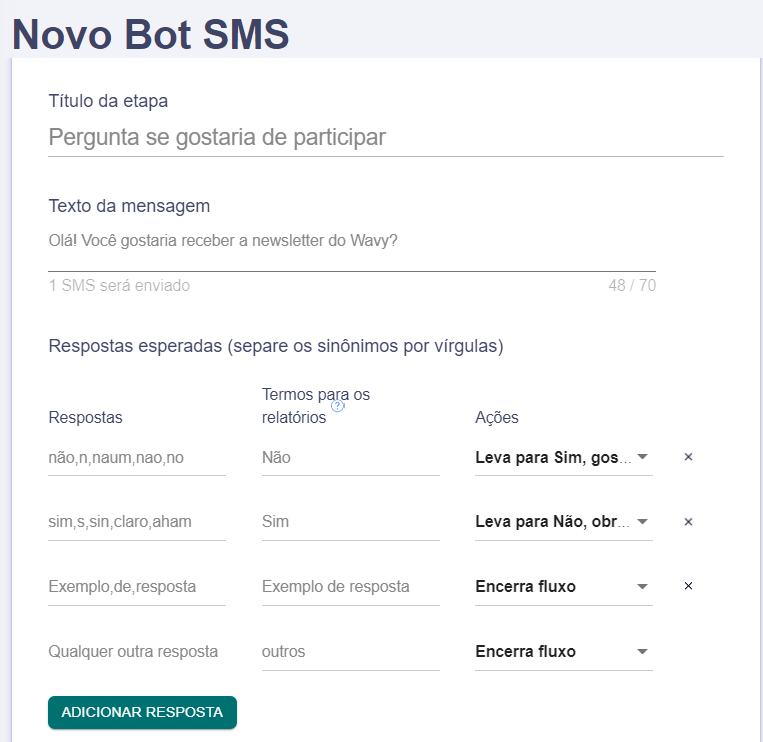Edit the 'não,n,naum,nao,no' responses field
Image resolution: width=763 pixels, height=742 pixels.
[x=137, y=458]
